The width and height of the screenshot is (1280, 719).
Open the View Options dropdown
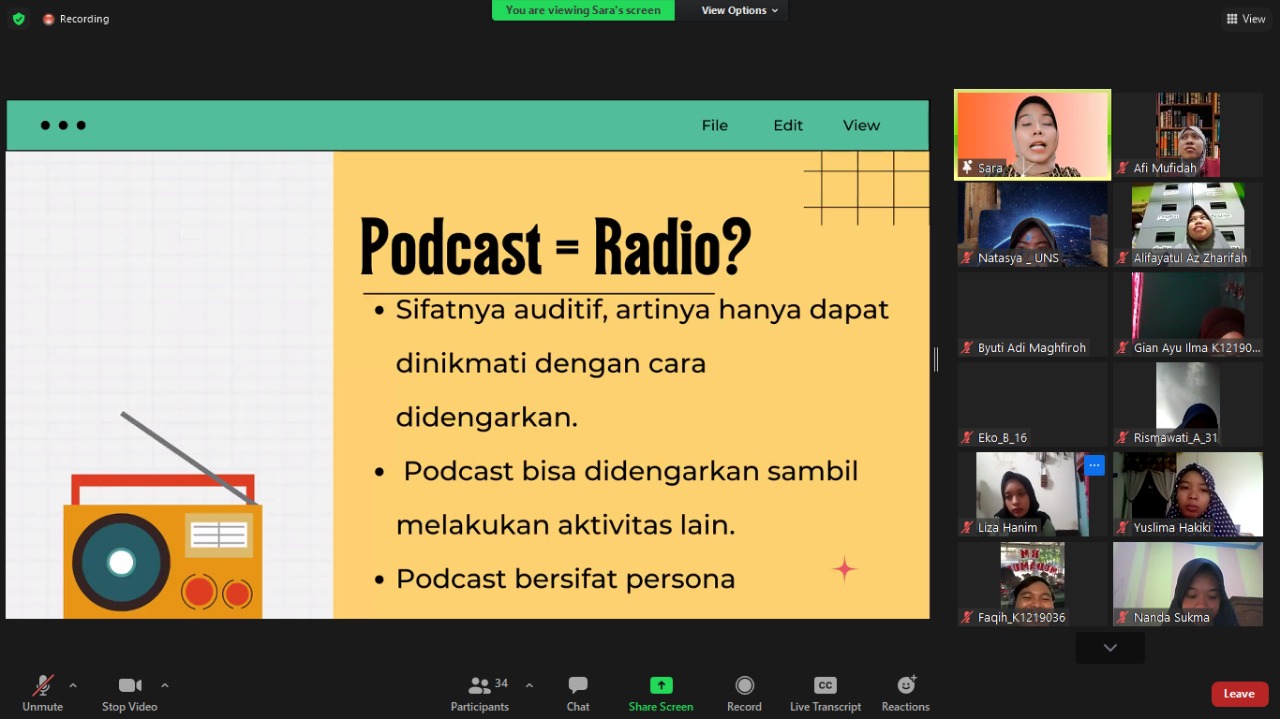click(740, 10)
